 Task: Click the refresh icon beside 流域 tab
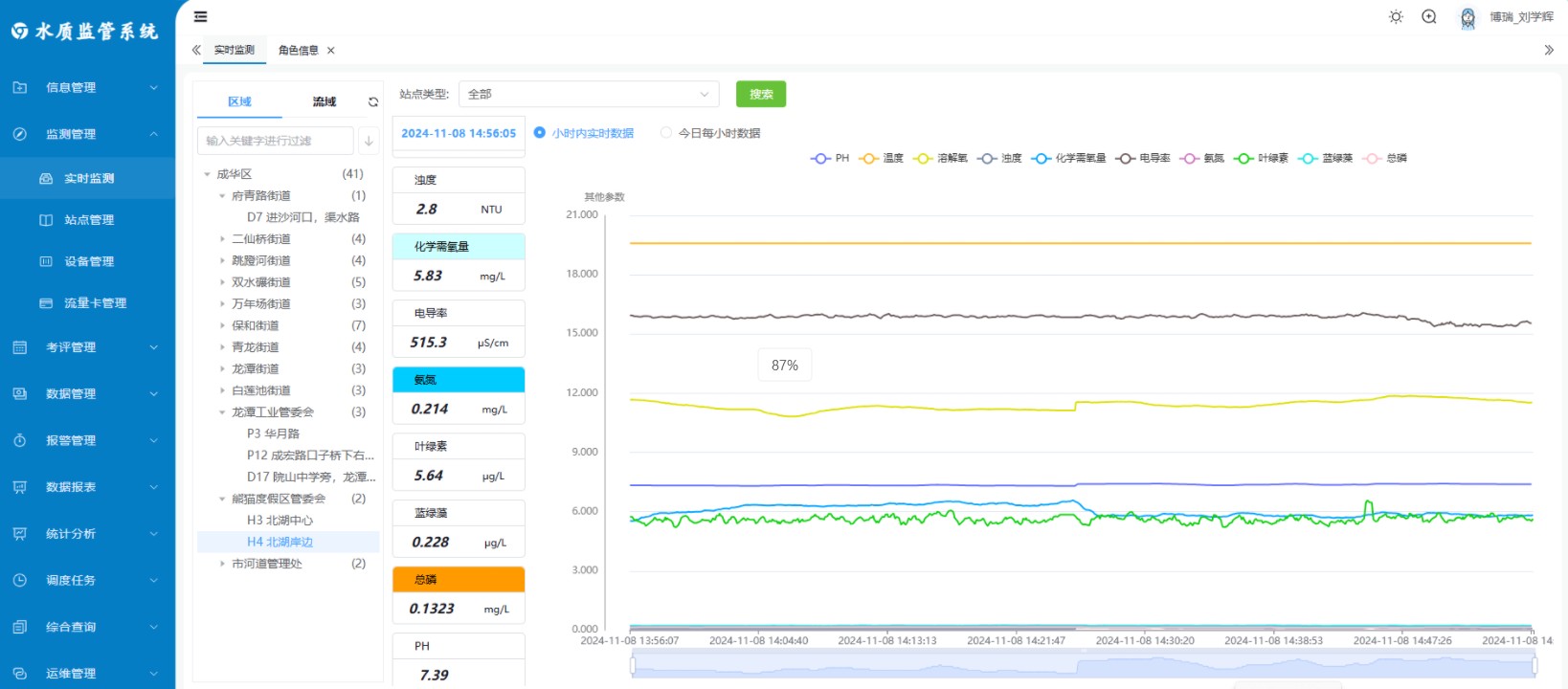click(373, 102)
